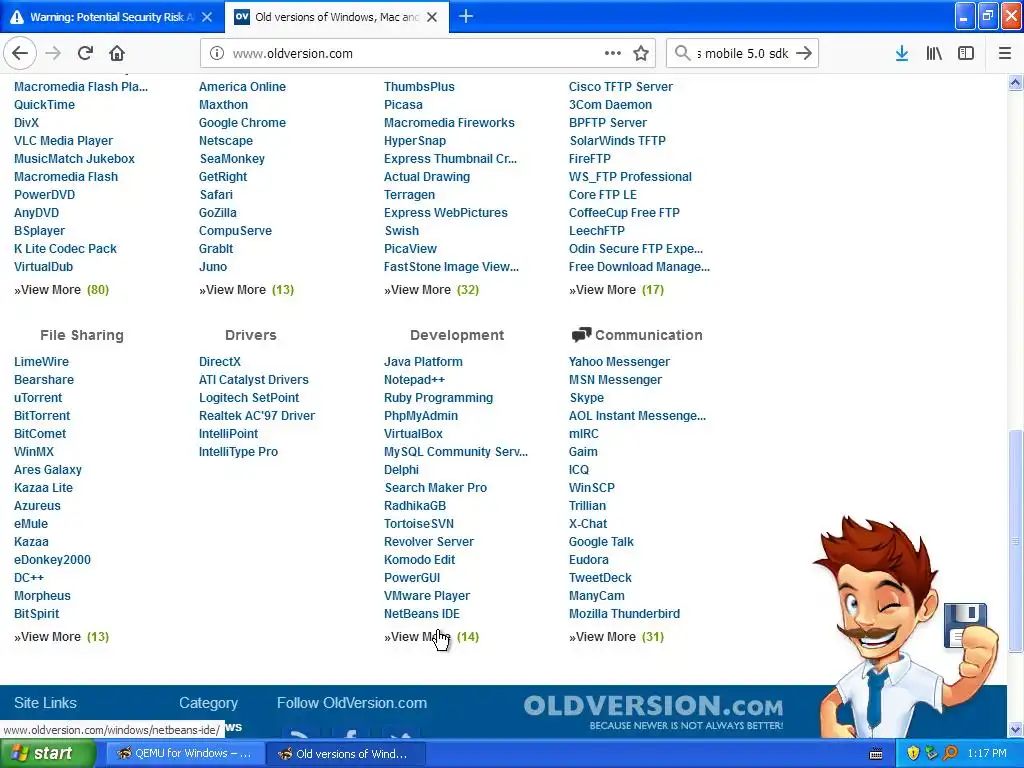Open the Google Chrome link

point(242,123)
